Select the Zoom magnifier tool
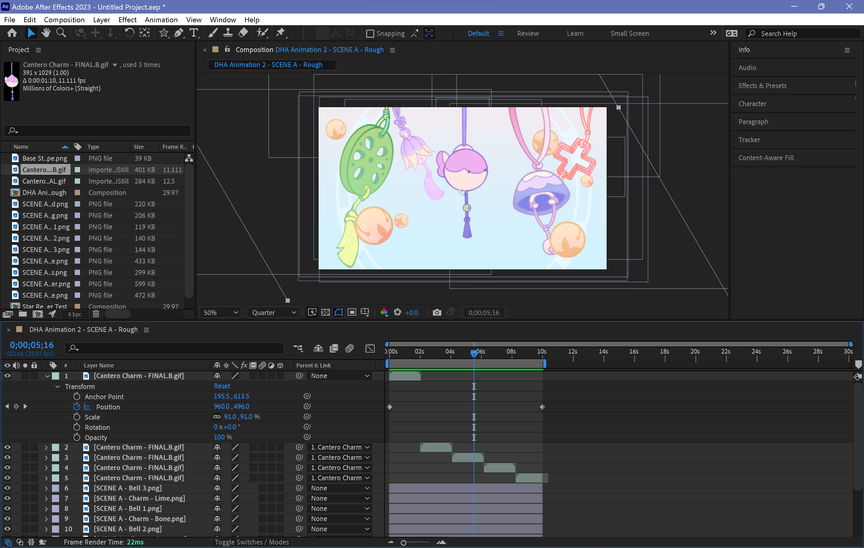864x548 pixels. pos(61,33)
